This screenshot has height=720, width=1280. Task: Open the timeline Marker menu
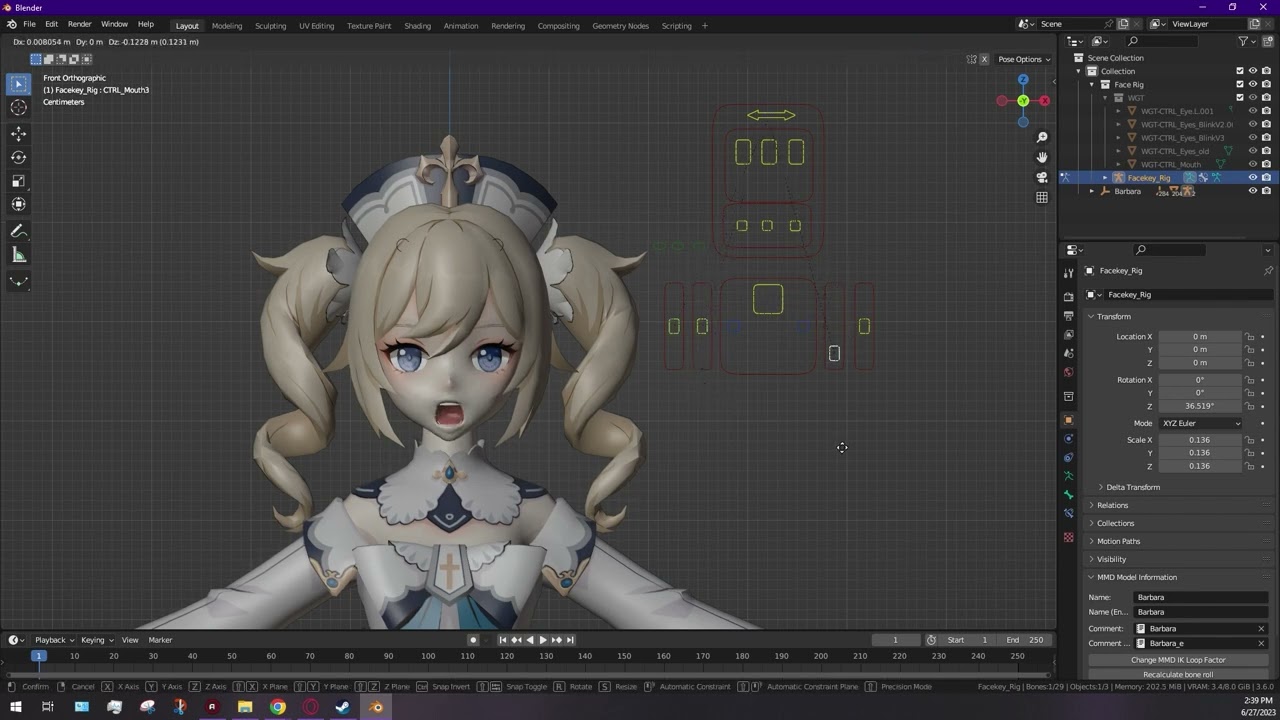[160, 640]
